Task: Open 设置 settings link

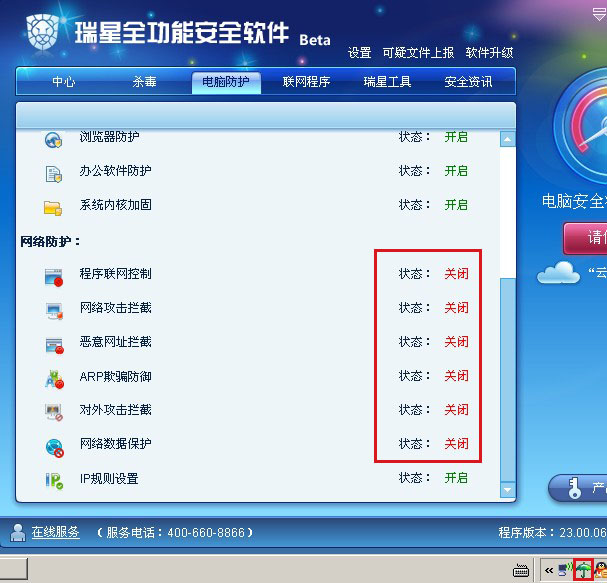Action: (x=360, y=53)
